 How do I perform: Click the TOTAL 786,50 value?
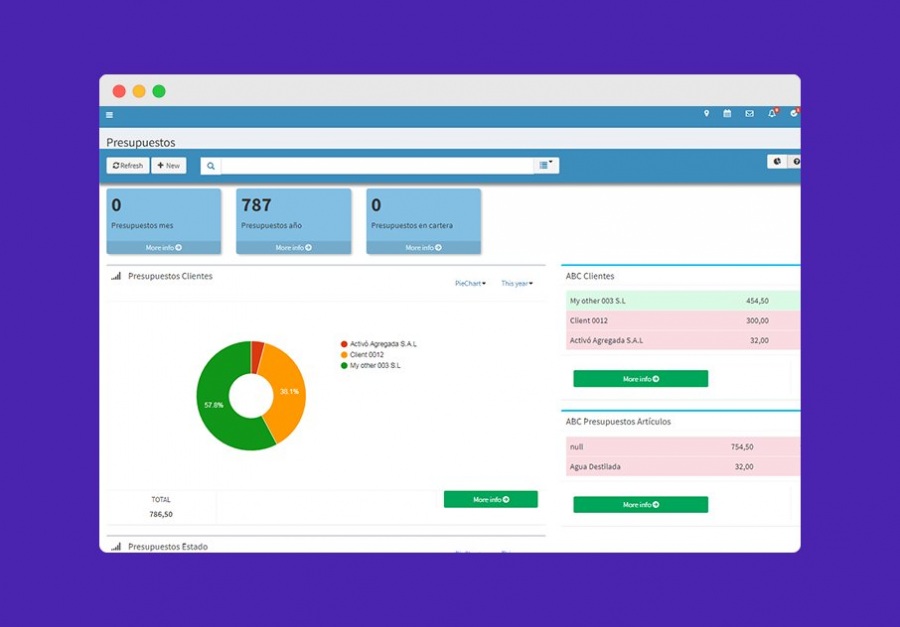tap(161, 514)
